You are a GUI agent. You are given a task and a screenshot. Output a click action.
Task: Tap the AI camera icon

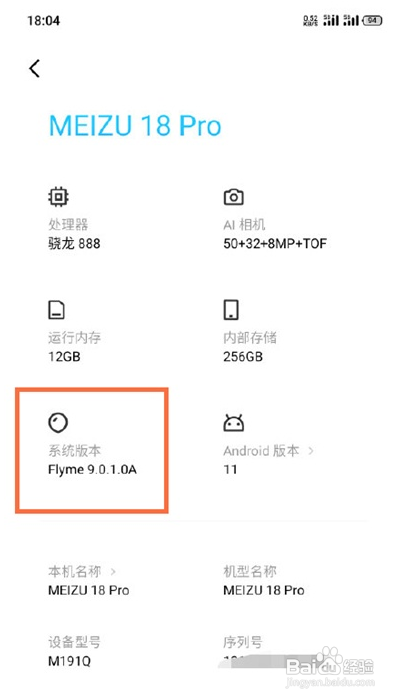233,197
